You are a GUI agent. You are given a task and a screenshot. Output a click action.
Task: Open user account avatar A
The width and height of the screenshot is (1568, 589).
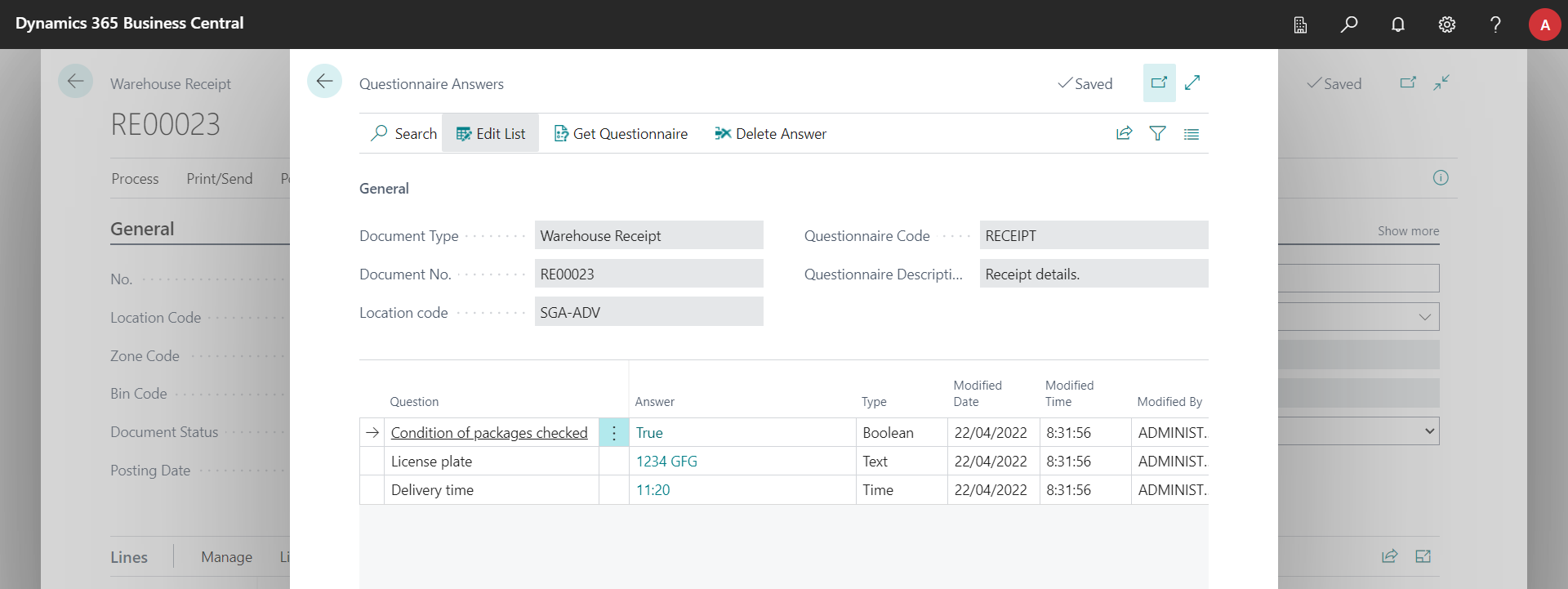point(1544,25)
